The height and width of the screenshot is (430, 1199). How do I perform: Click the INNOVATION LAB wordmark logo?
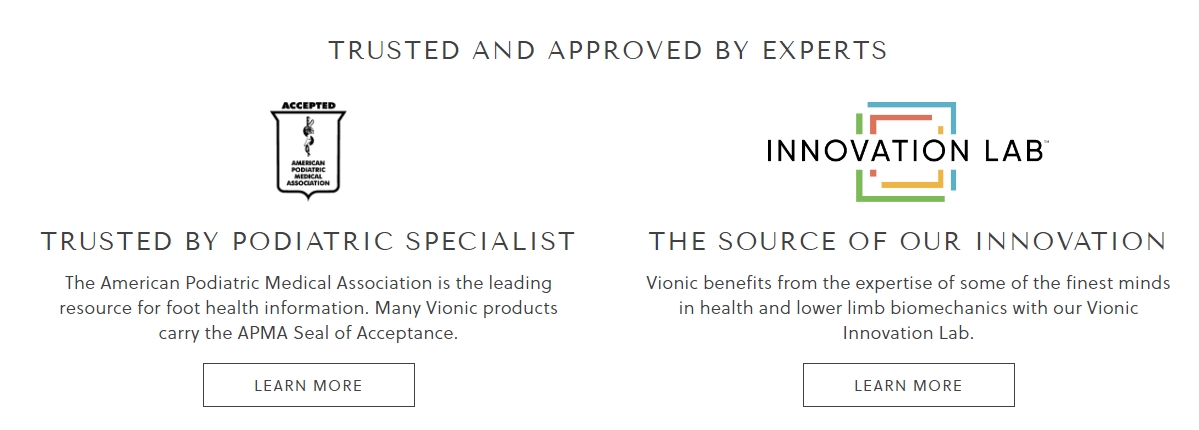[905, 151]
